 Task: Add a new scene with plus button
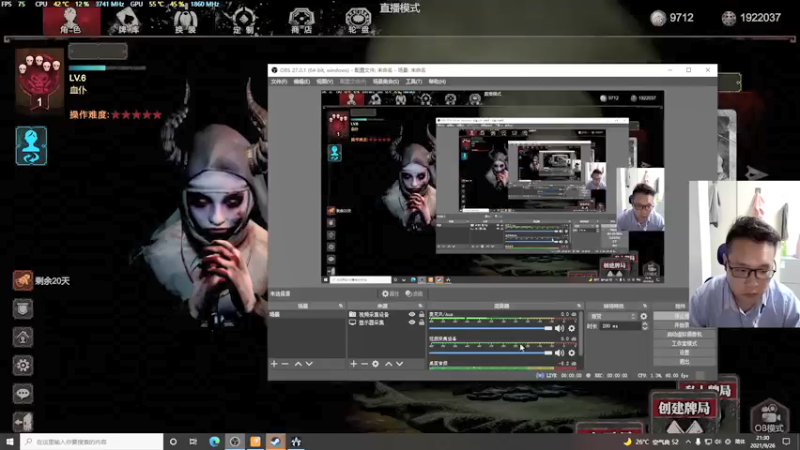[274, 364]
